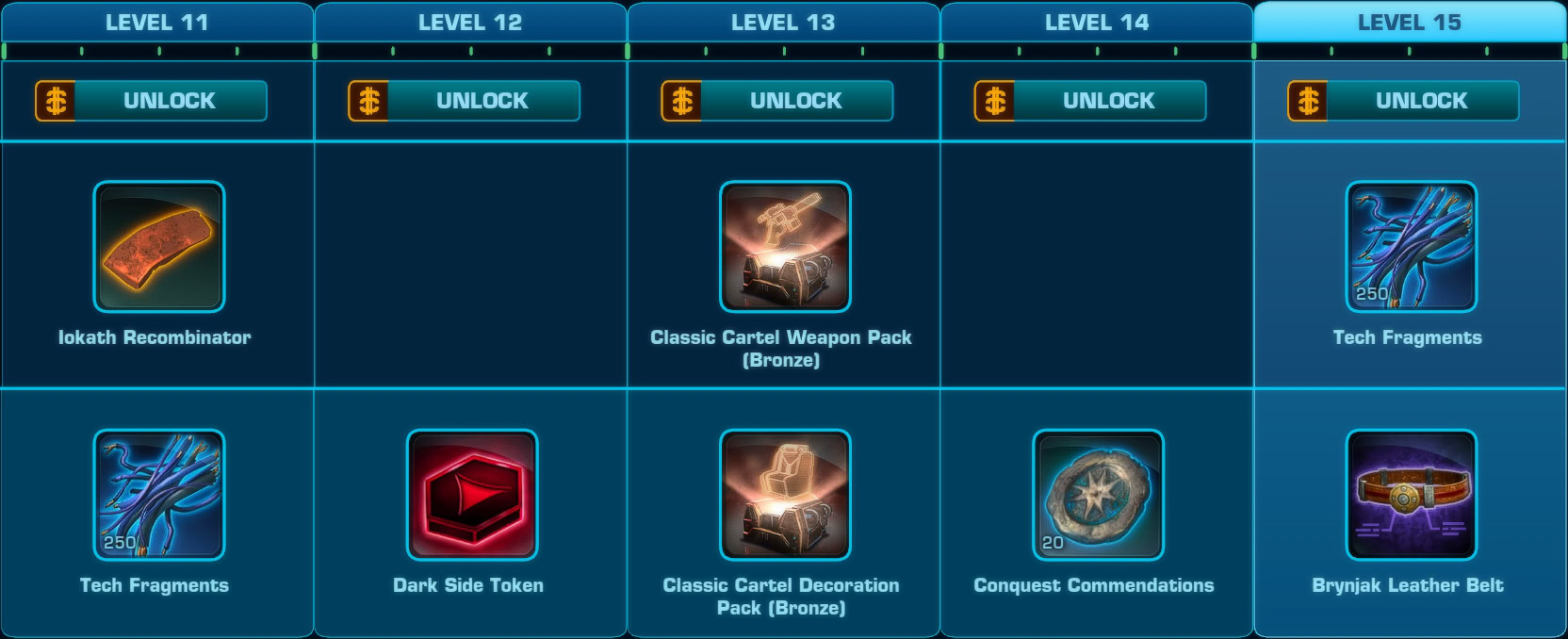
Task: Unlock Level 12 rewards
Action: tap(464, 101)
